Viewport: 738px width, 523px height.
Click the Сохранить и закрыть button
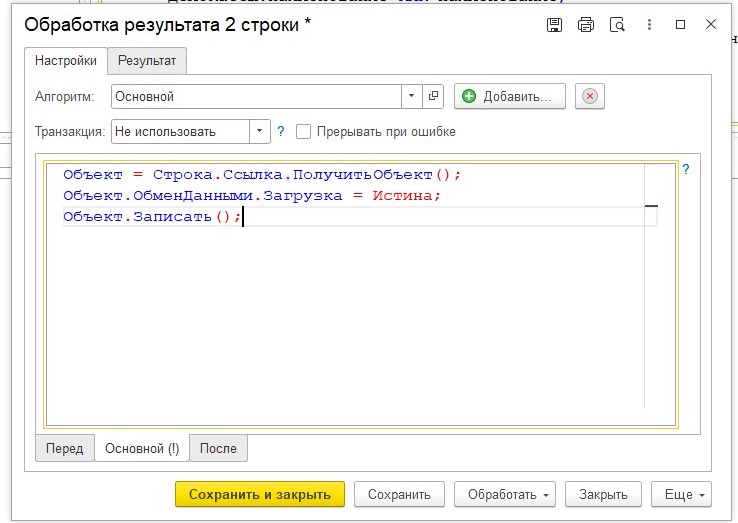(260, 494)
